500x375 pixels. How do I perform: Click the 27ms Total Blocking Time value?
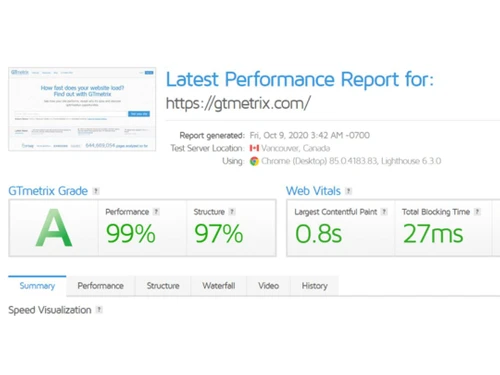coord(433,233)
